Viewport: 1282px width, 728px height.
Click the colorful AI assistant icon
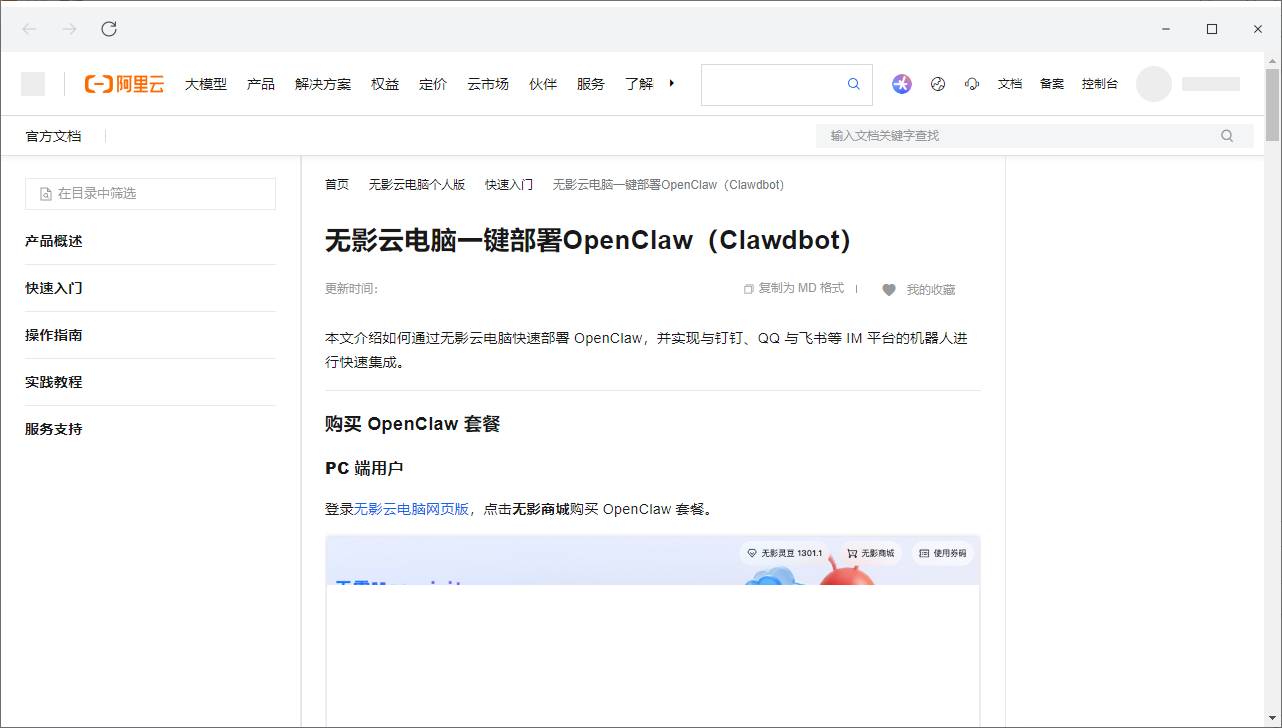tap(902, 84)
